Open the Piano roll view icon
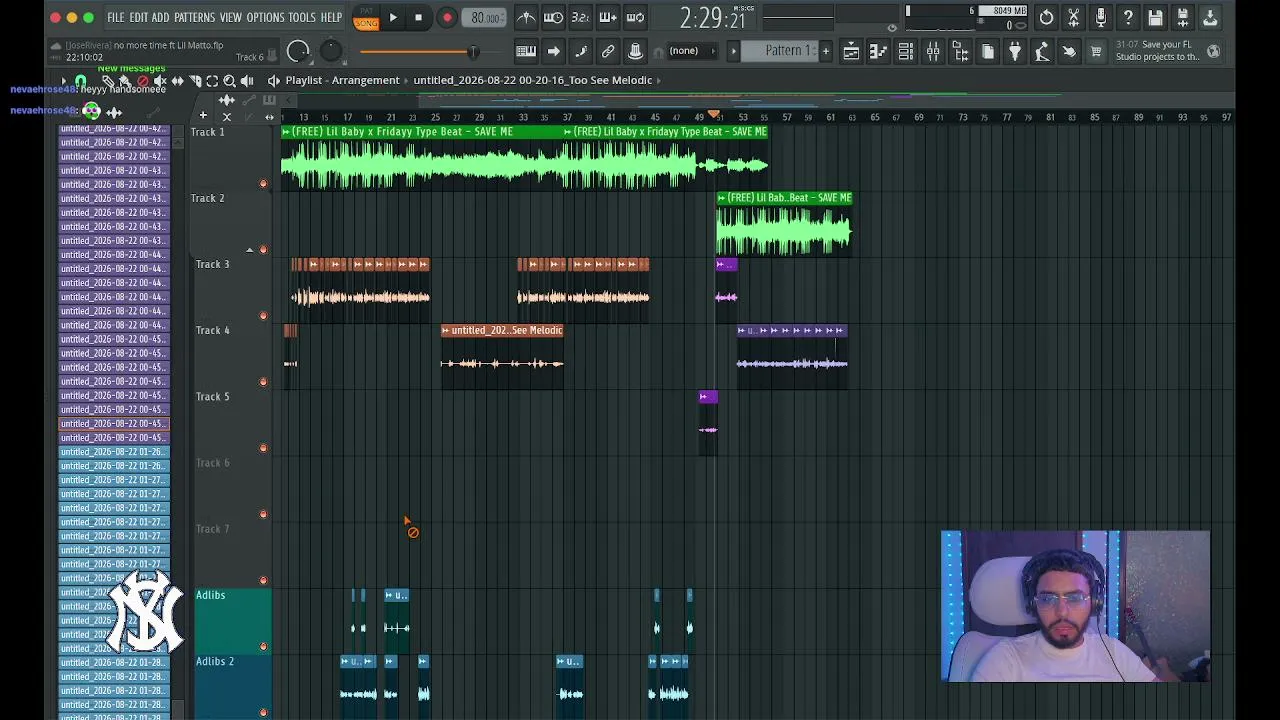The width and height of the screenshot is (1280, 720). click(878, 51)
